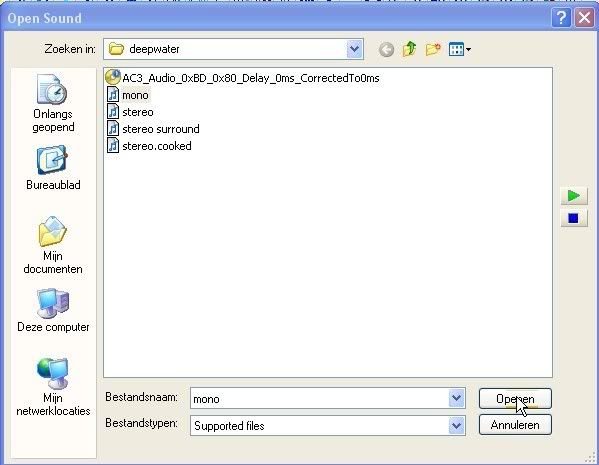
Task: Play the selected sound preview
Action: (574, 196)
